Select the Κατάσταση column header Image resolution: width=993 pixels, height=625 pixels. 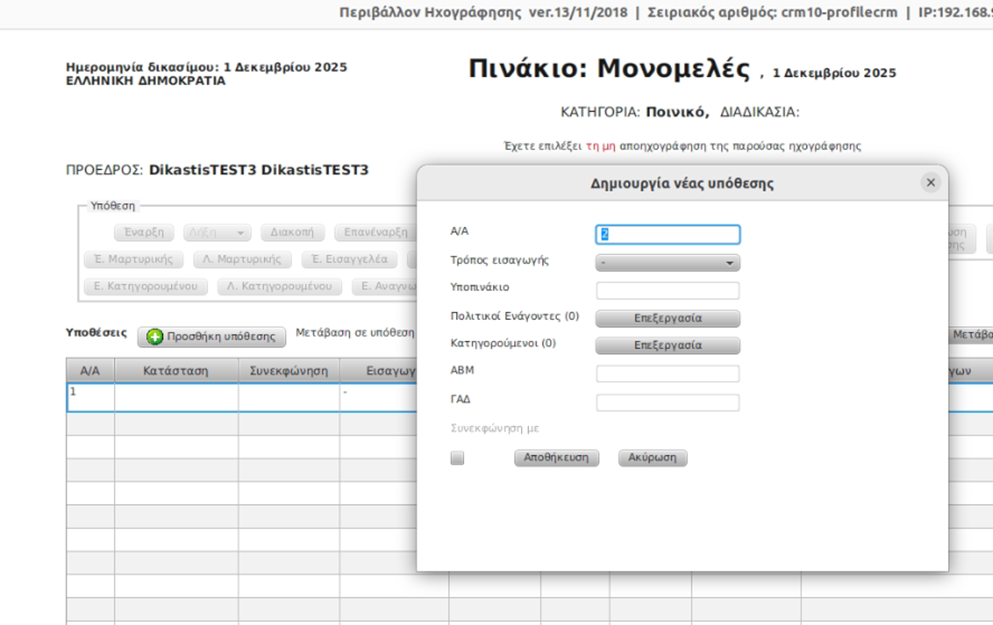coord(176,371)
